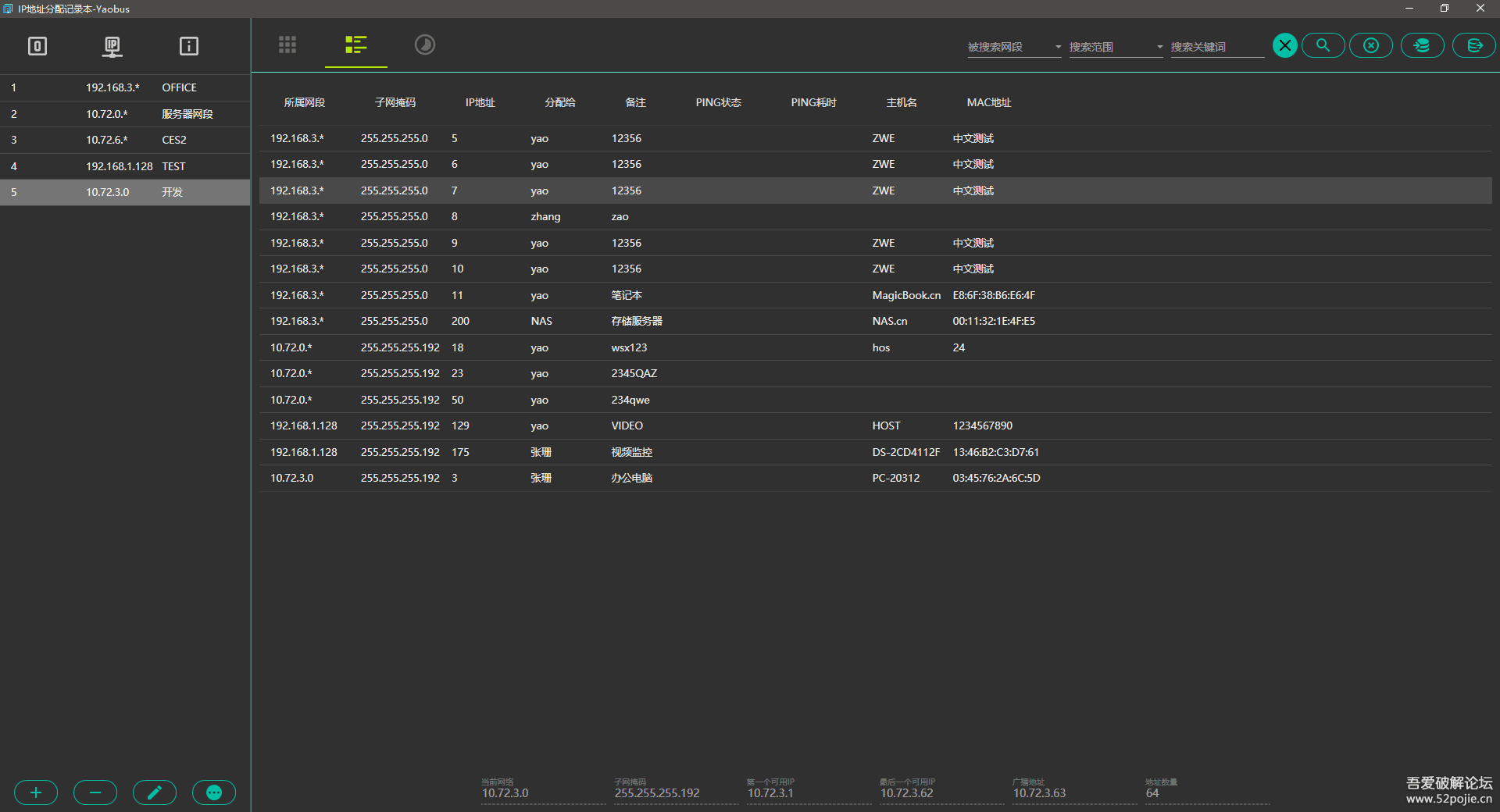Switch to the grid view tab
Viewport: 1500px width, 812px height.
coord(287,45)
